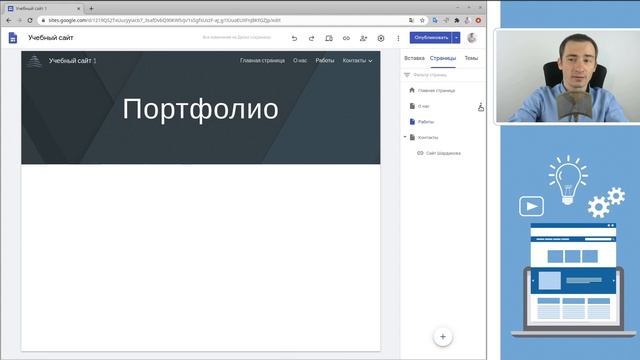
Task: Click the Портфолио page title
Action: pyautogui.click(x=200, y=109)
